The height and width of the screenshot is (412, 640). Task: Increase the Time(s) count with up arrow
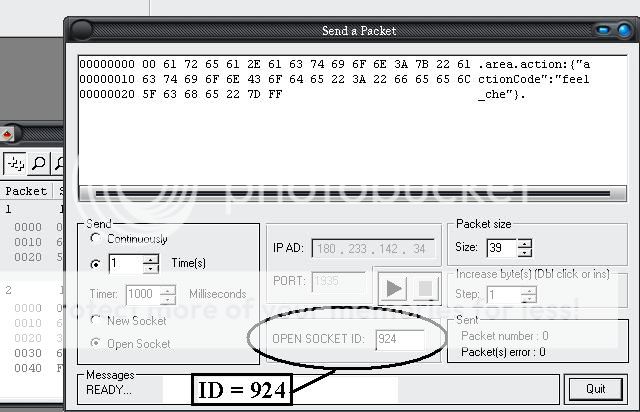[151, 259]
